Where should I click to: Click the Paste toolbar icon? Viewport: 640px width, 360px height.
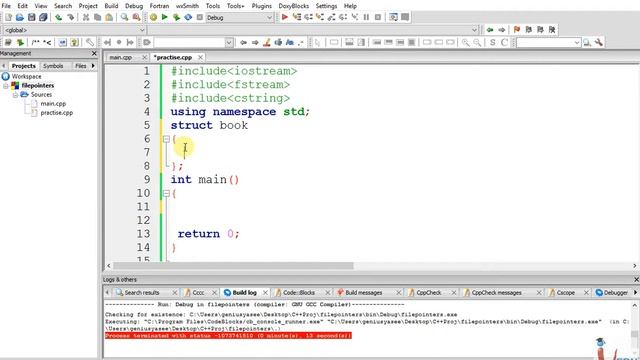click(109, 18)
